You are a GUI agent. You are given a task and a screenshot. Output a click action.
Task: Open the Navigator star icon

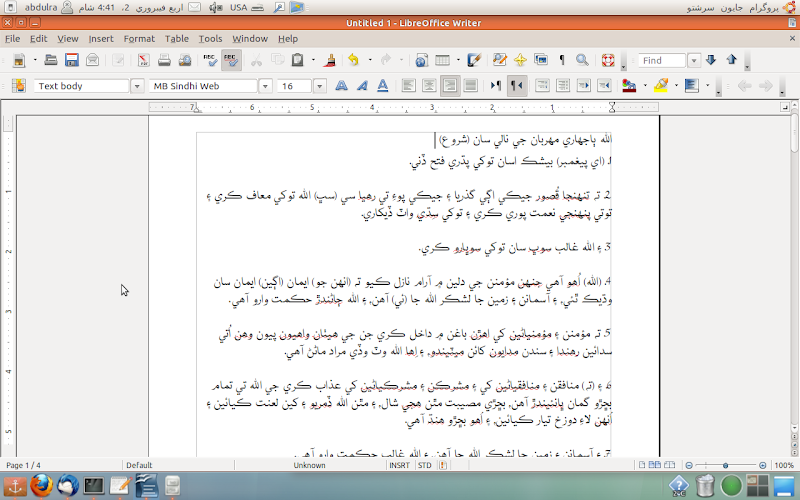click(520, 60)
